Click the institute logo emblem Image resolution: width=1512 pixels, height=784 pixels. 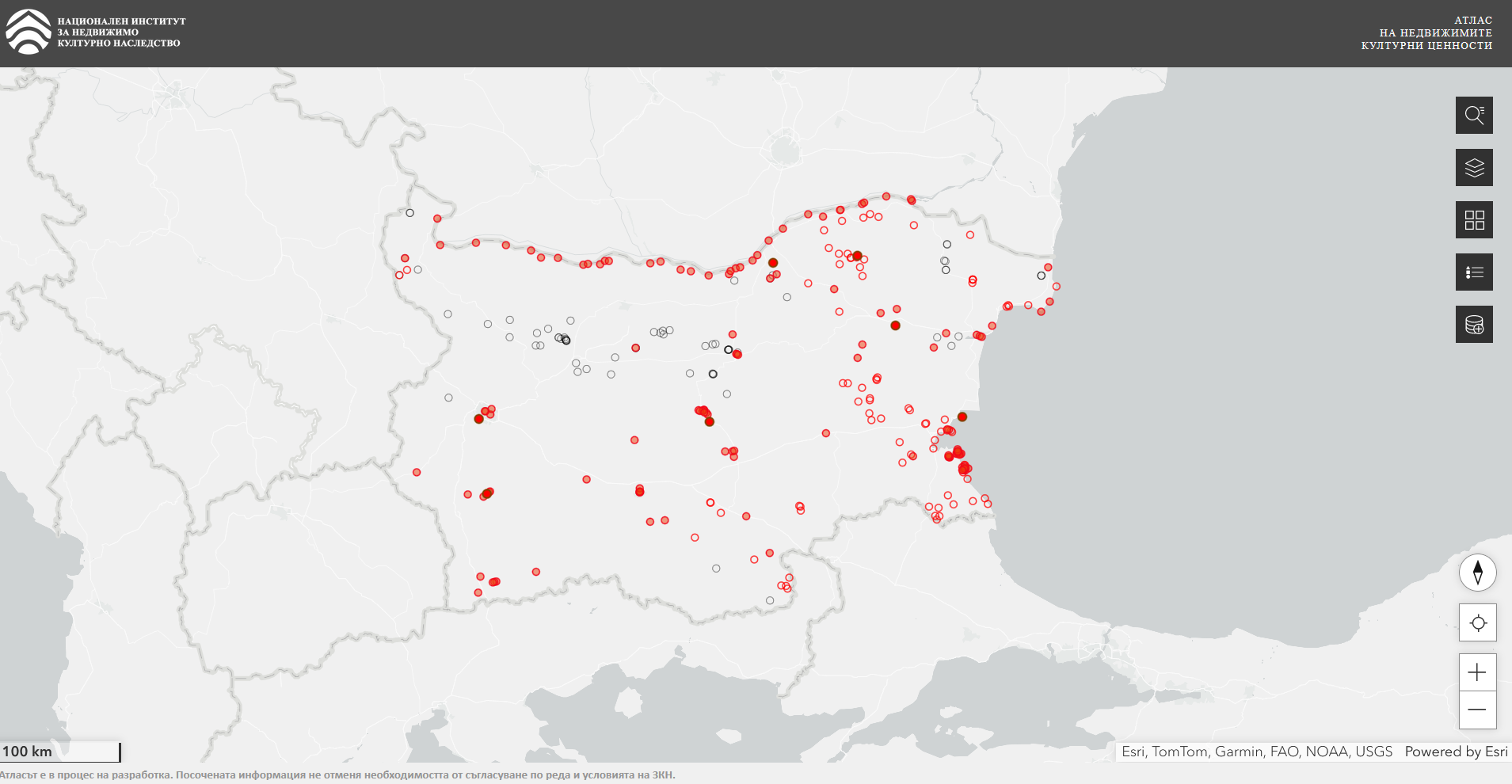pyautogui.click(x=29, y=32)
